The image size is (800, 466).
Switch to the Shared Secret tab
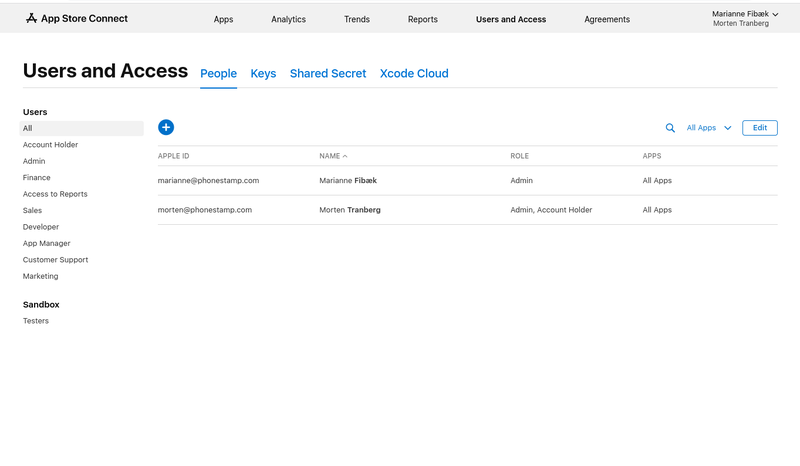pyautogui.click(x=328, y=73)
